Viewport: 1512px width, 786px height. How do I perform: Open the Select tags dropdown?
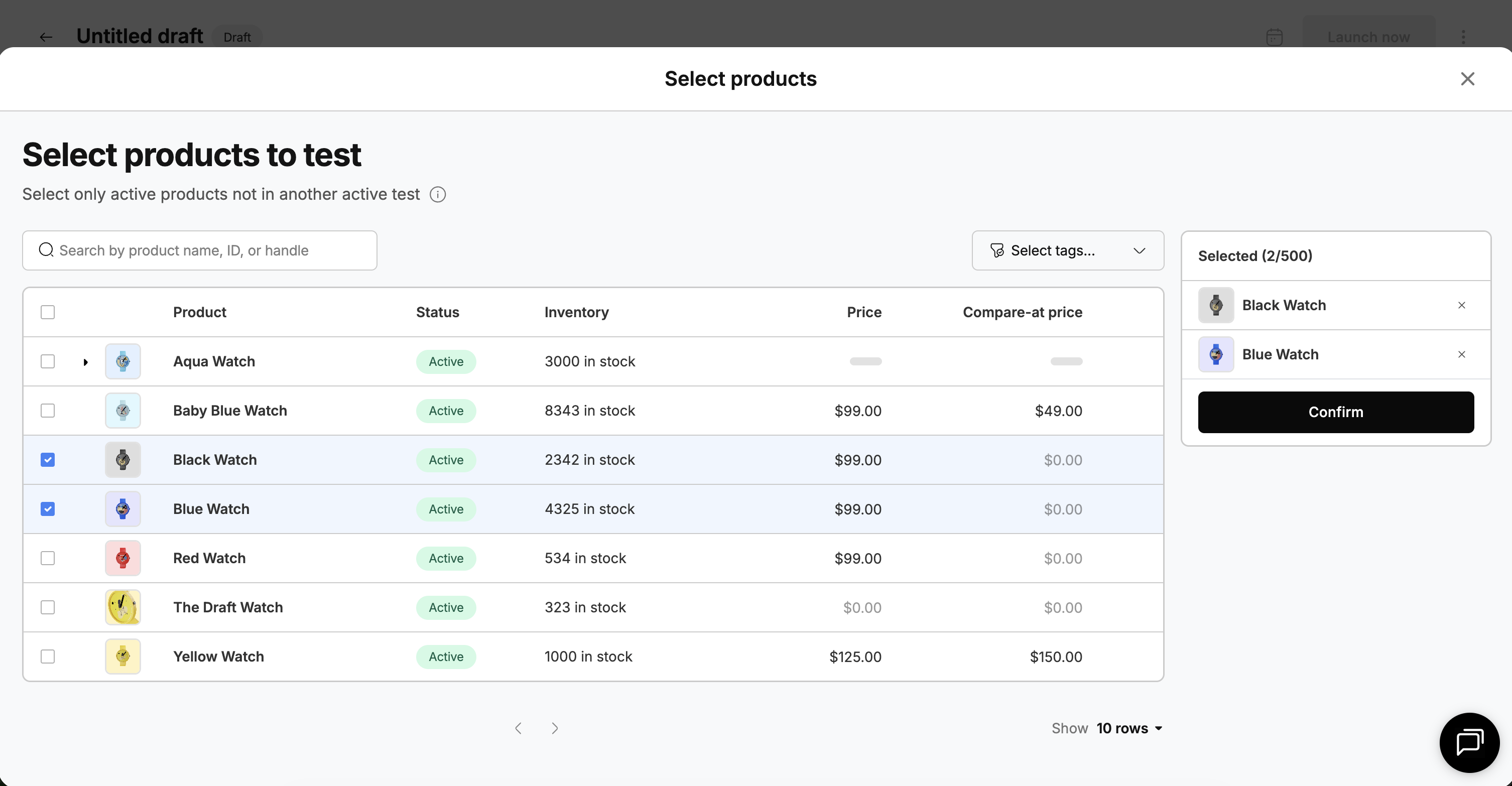click(x=1067, y=250)
